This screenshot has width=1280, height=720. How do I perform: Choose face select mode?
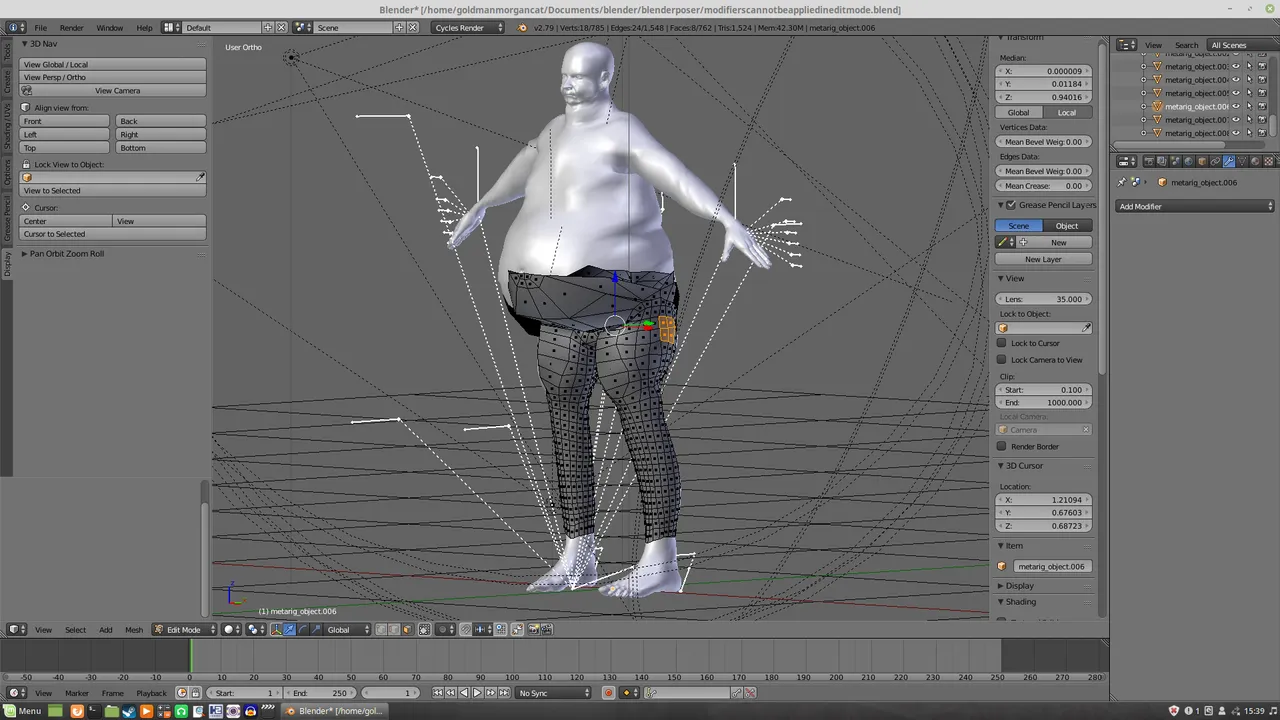click(407, 629)
